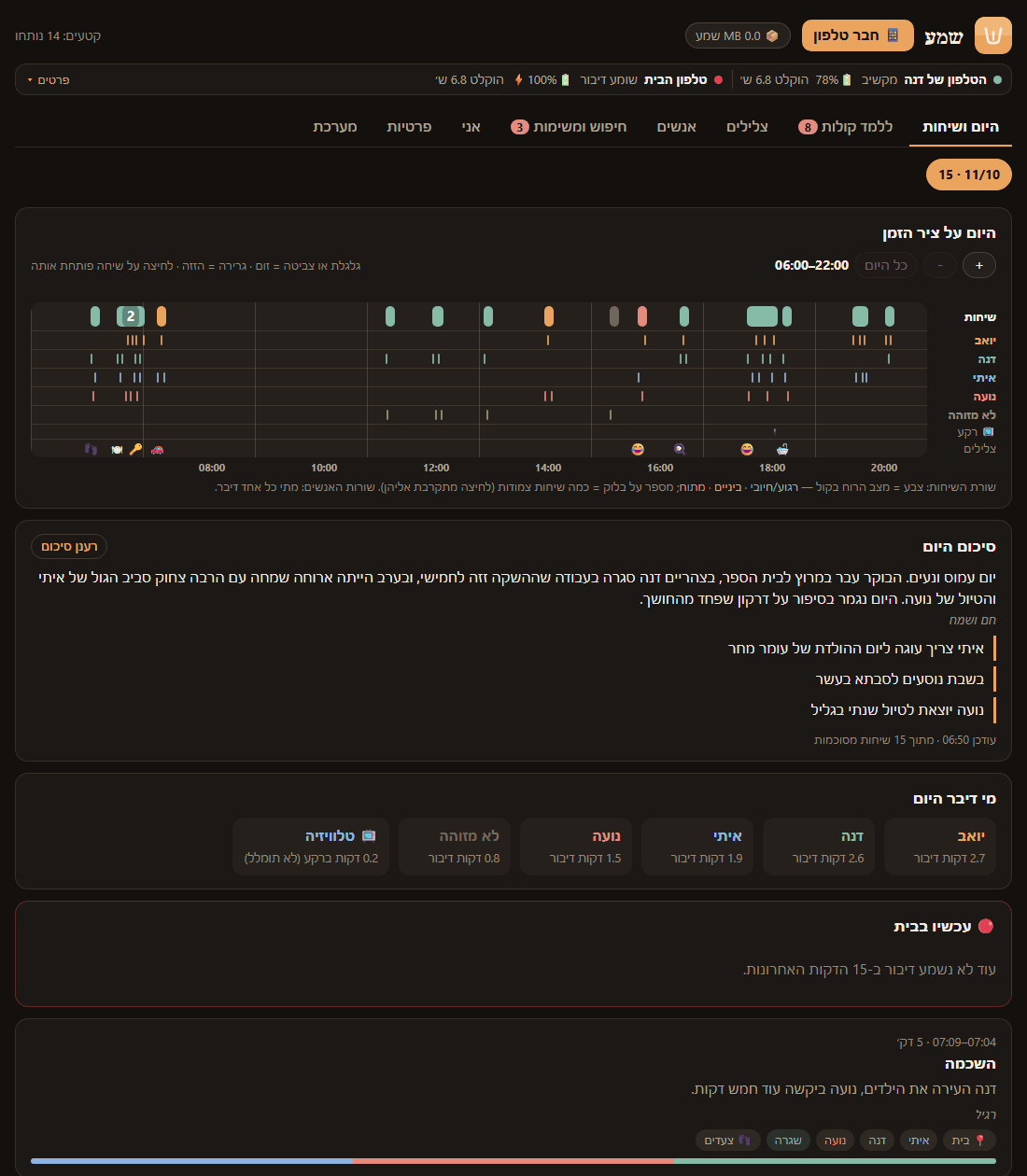The width and height of the screenshot is (1027, 1176).
Task: Click the laughing emoji just before 18:00
Action: pyautogui.click(x=747, y=449)
